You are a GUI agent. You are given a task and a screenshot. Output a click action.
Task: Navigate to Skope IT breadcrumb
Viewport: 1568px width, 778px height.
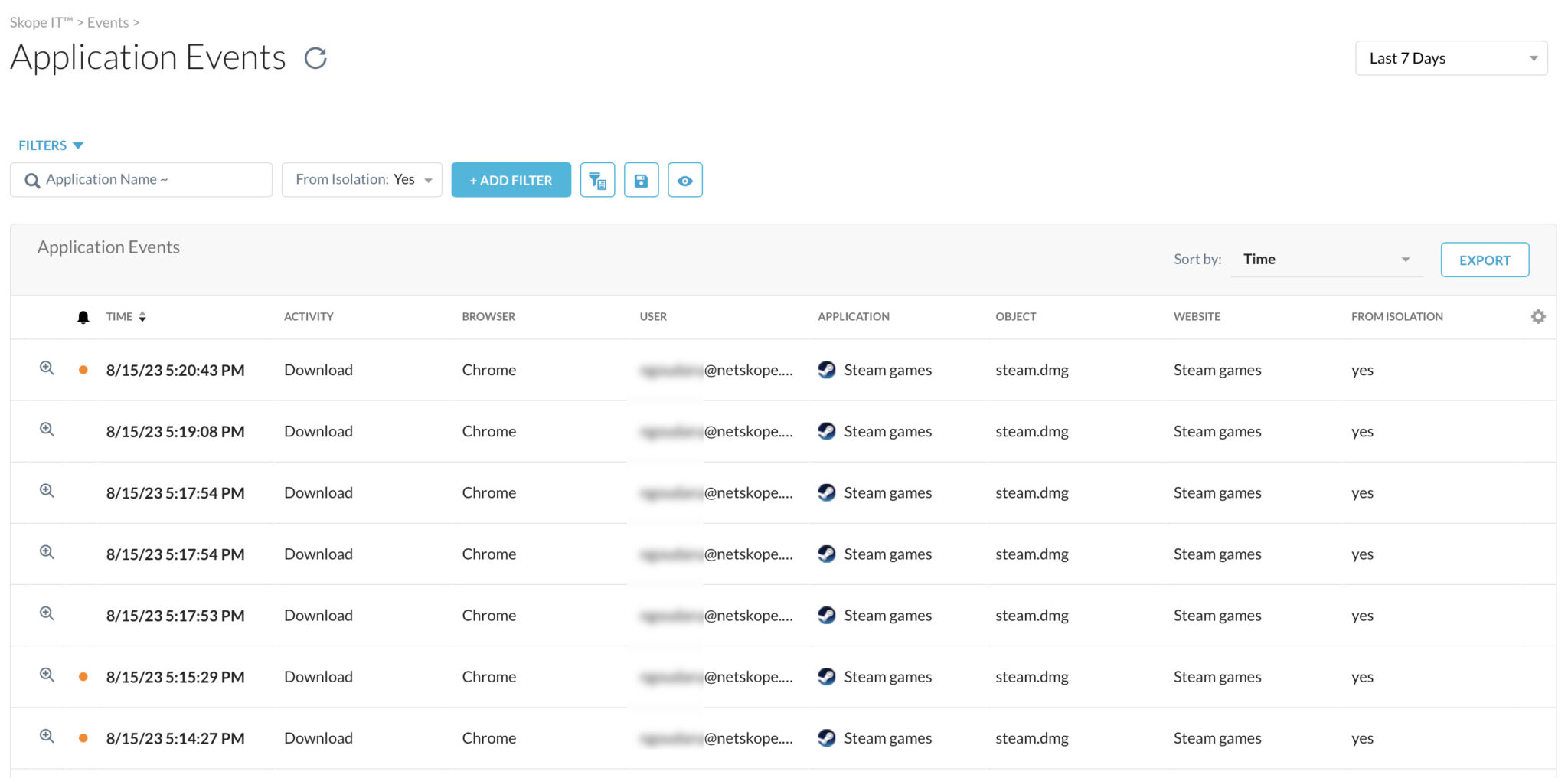click(41, 22)
